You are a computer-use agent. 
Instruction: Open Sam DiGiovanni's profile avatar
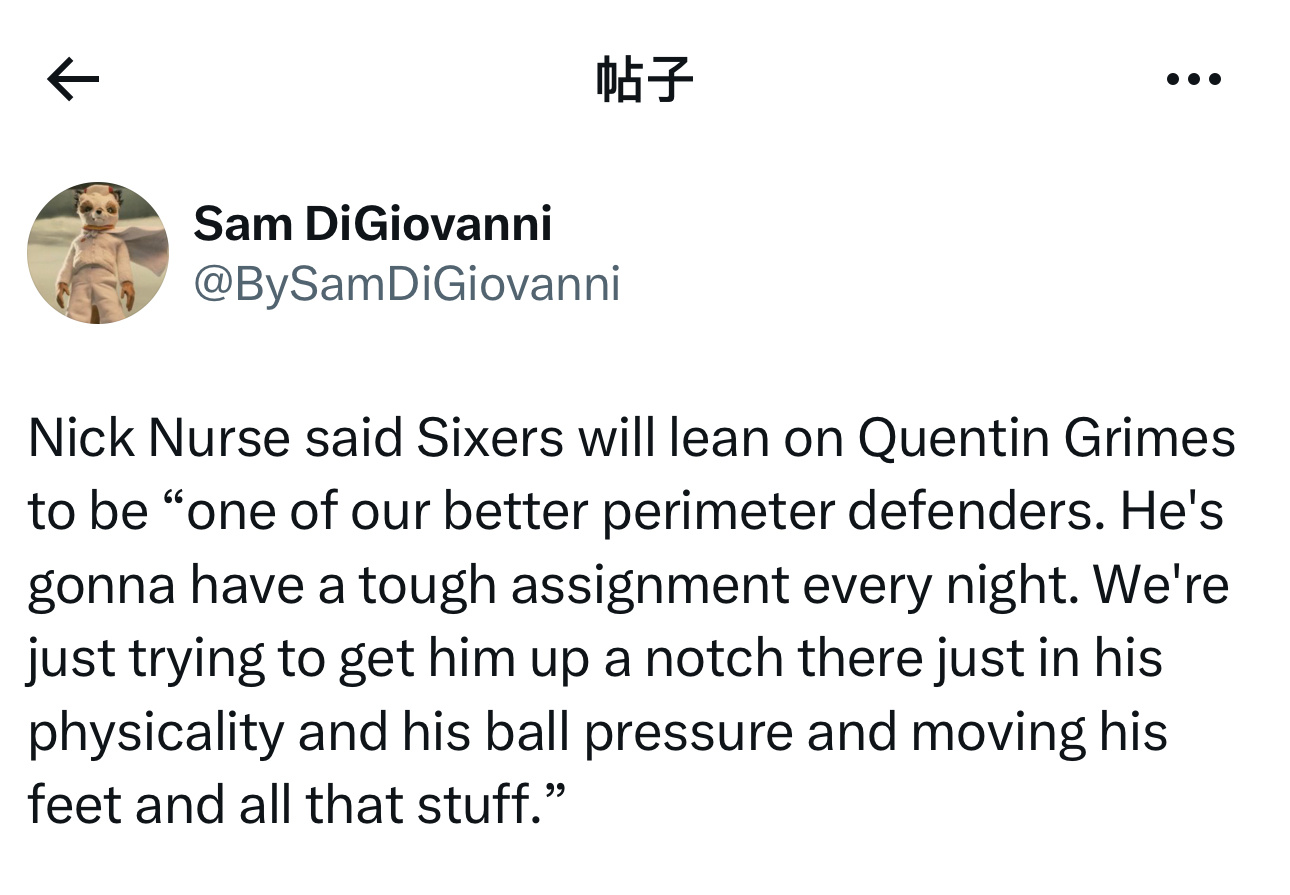pos(98,253)
